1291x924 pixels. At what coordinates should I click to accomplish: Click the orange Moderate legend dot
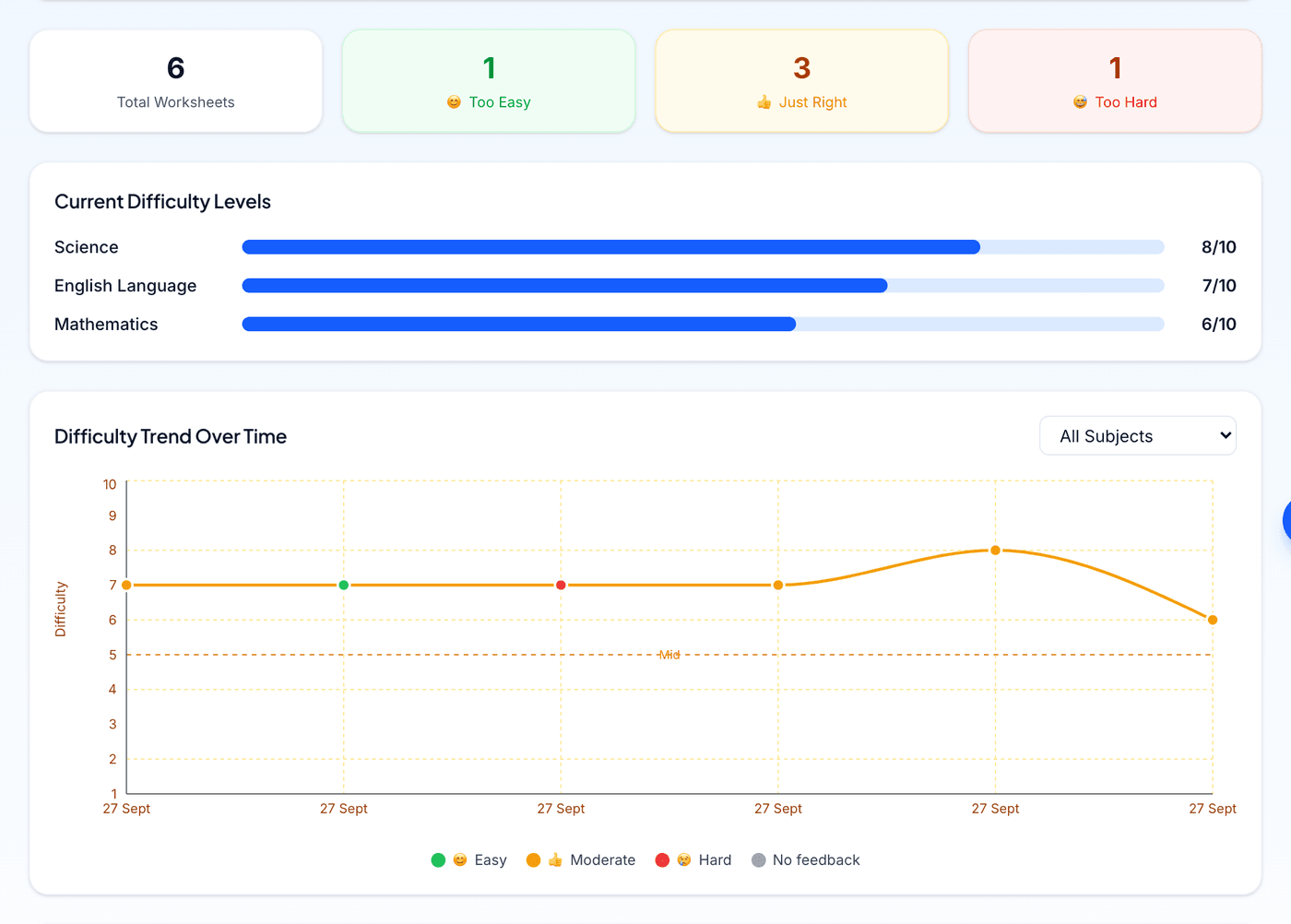point(533,860)
